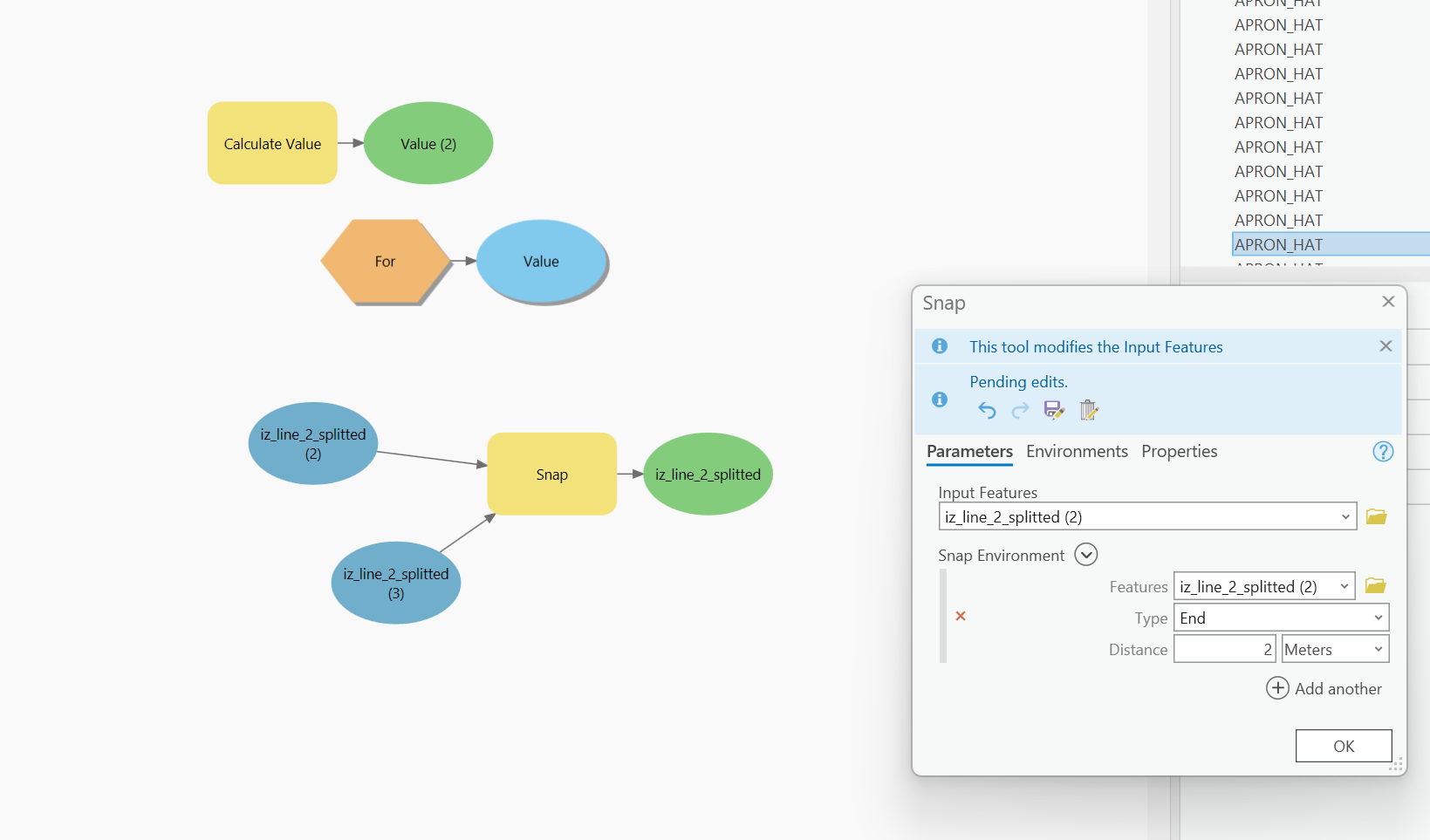The width and height of the screenshot is (1430, 840).
Task: Dismiss the Input Features warning message
Action: (x=1385, y=345)
